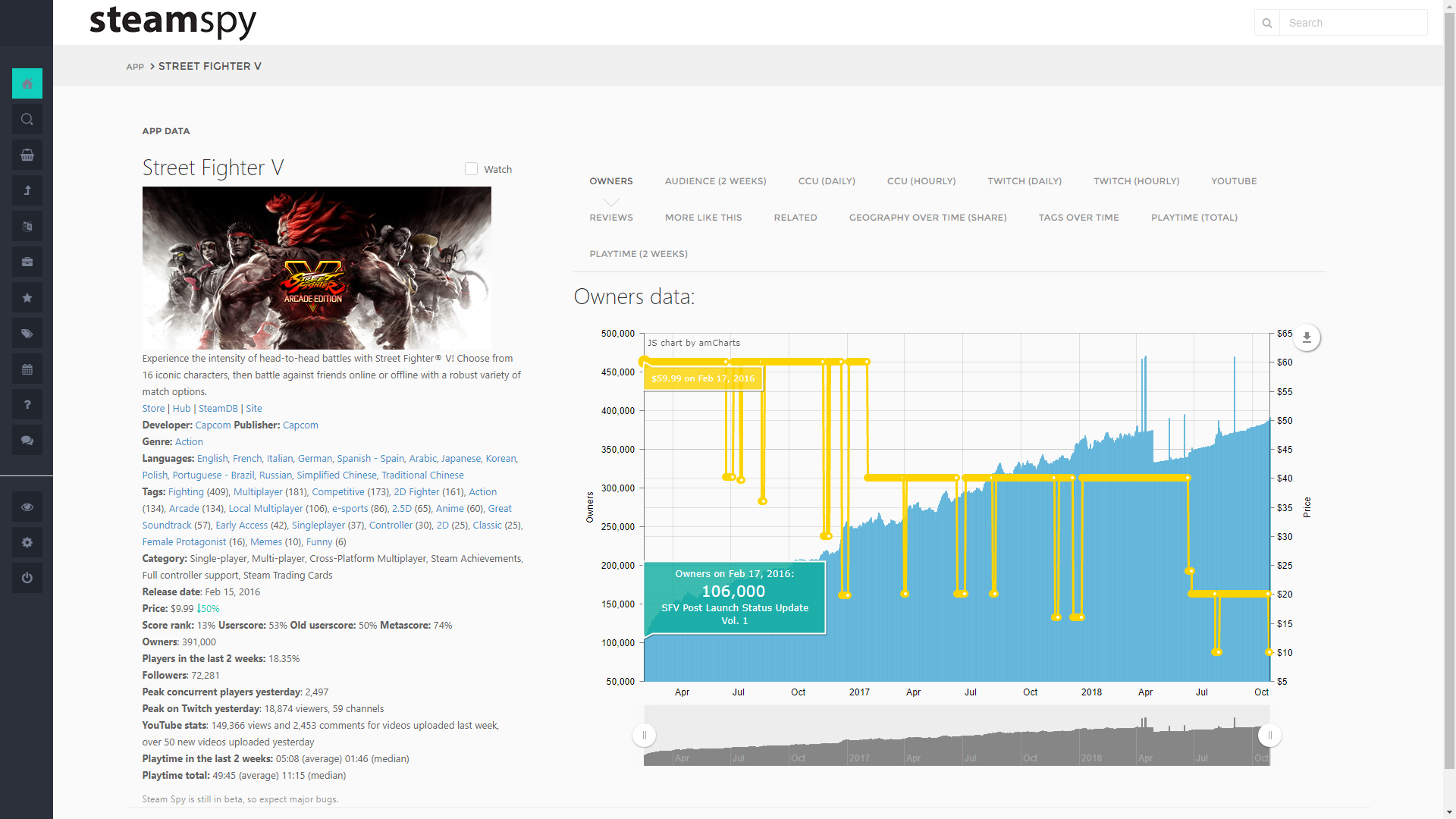Click the left chart range slider handle
The height and width of the screenshot is (819, 1456).
pos(644,735)
